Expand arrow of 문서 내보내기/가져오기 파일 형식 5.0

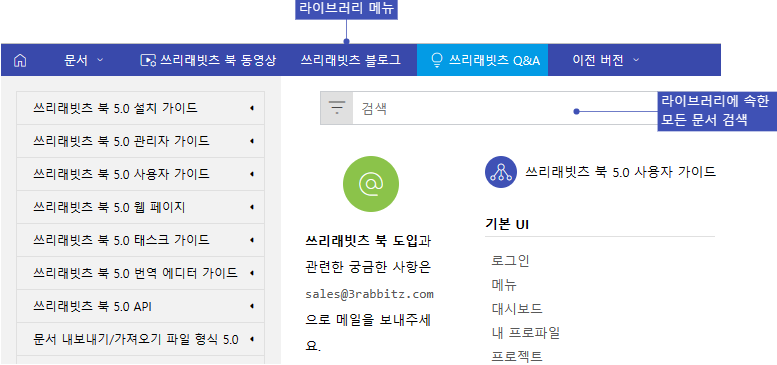tap(252, 339)
